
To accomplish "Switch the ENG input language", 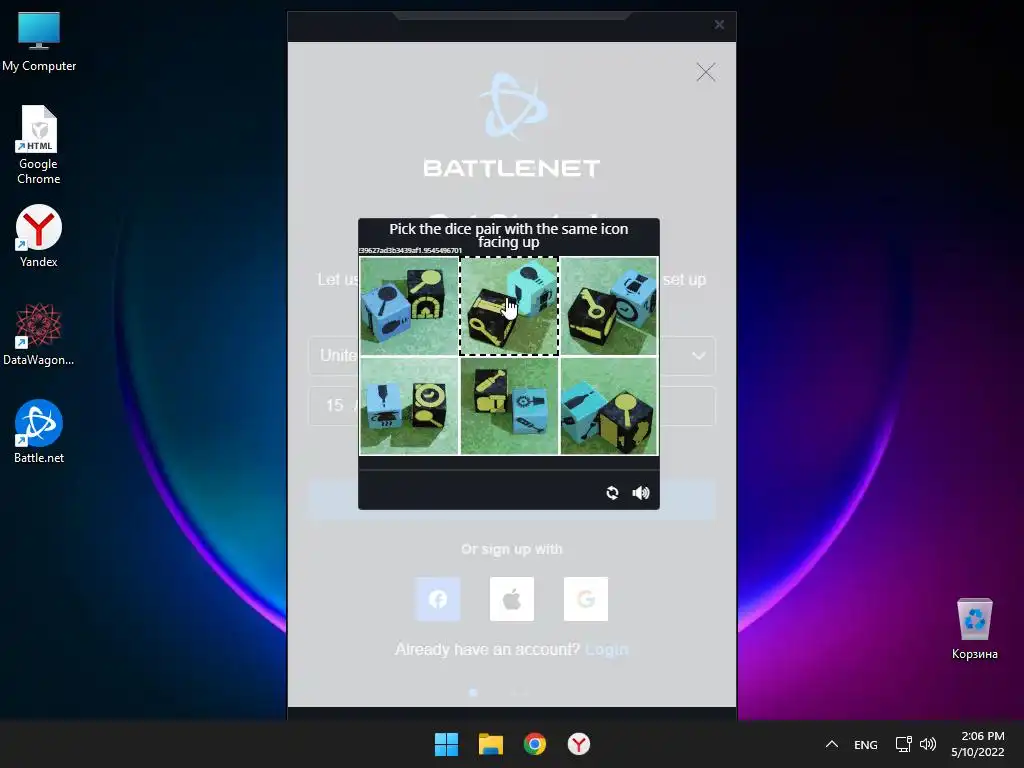I will tap(865, 745).
